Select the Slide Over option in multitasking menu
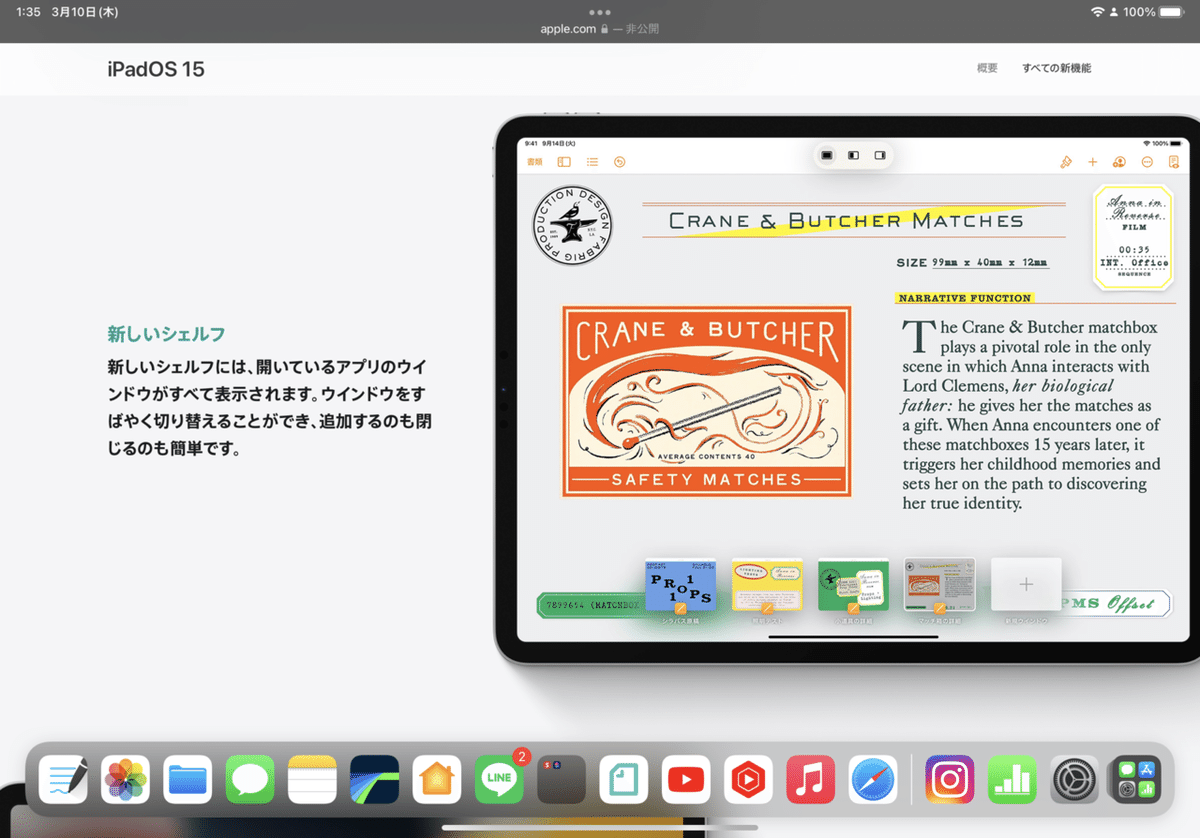Image resolution: width=1200 pixels, height=838 pixels. 880,156
